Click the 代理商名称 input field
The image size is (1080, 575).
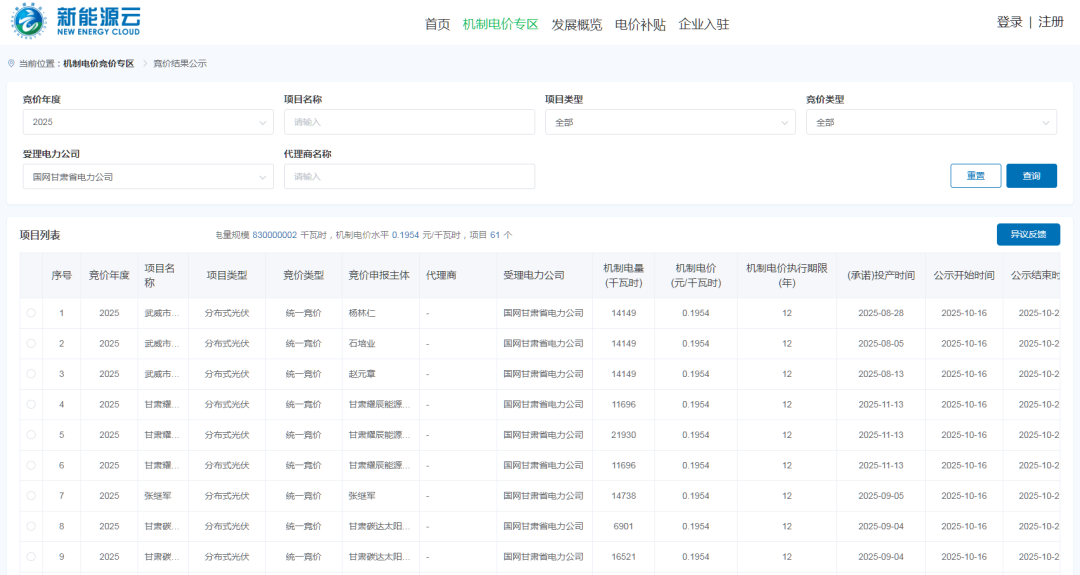pyautogui.click(x=409, y=177)
